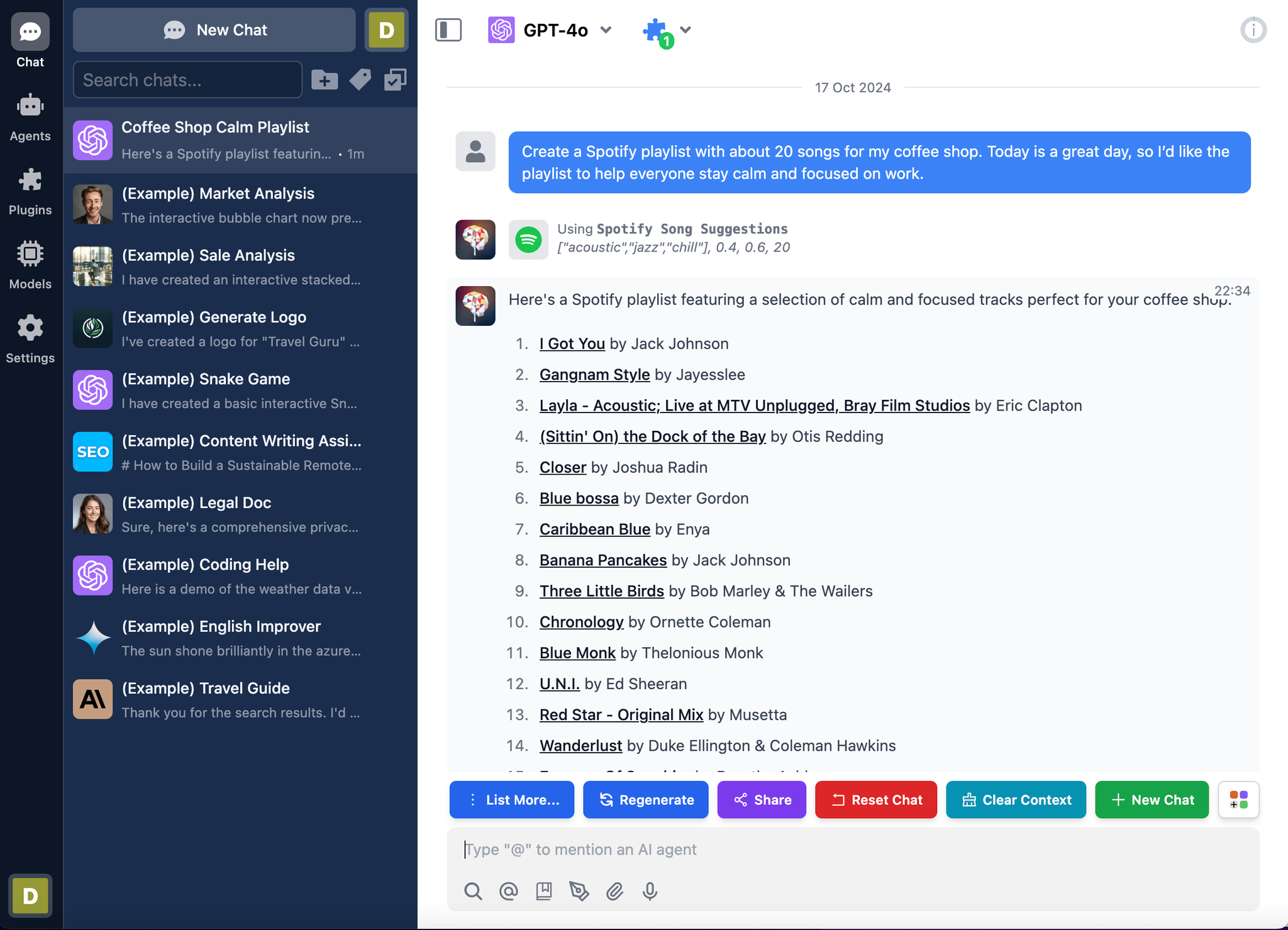Open the Caribbean Blue song link
The height and width of the screenshot is (930, 1288).
click(595, 529)
